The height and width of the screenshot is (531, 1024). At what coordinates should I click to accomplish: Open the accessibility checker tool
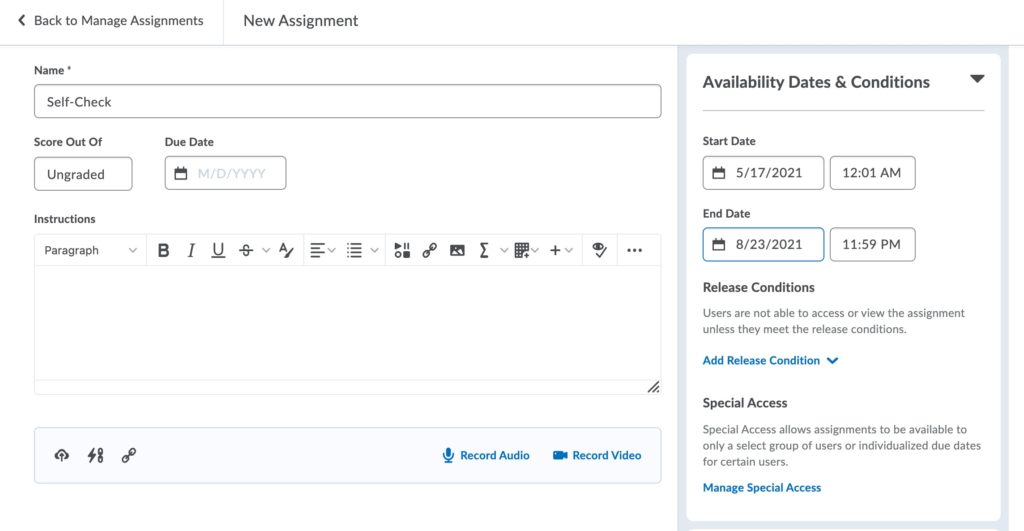(x=600, y=251)
